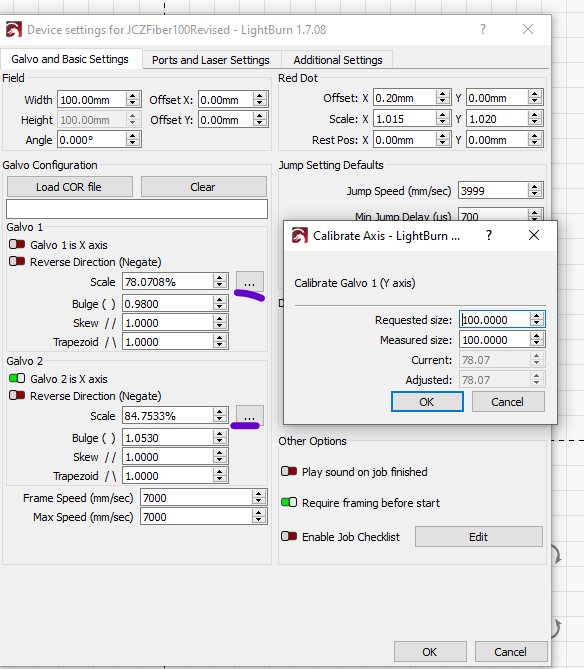This screenshot has height=669, width=584.
Task: Switch to Additional Settings tab
Action: point(338,60)
